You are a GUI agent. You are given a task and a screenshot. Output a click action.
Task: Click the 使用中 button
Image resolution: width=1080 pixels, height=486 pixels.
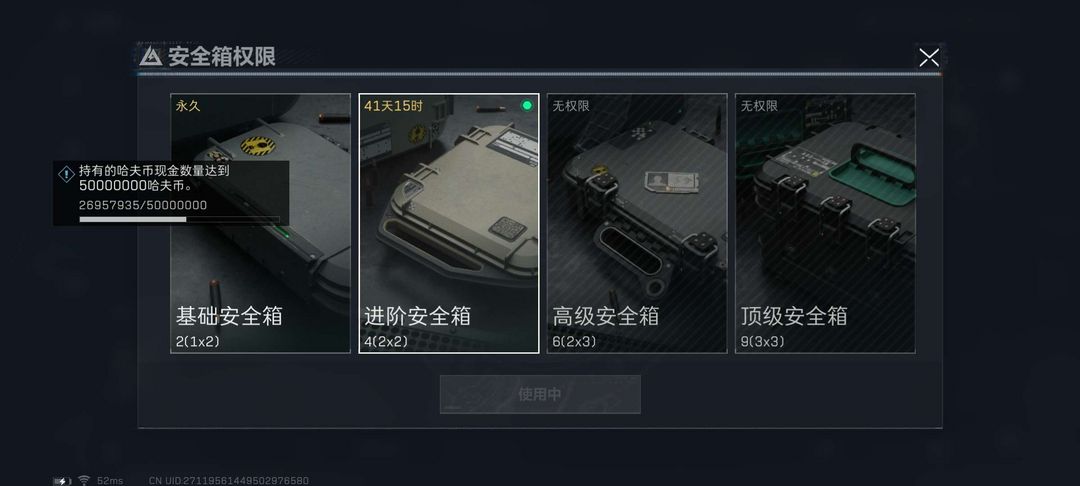tap(540, 394)
